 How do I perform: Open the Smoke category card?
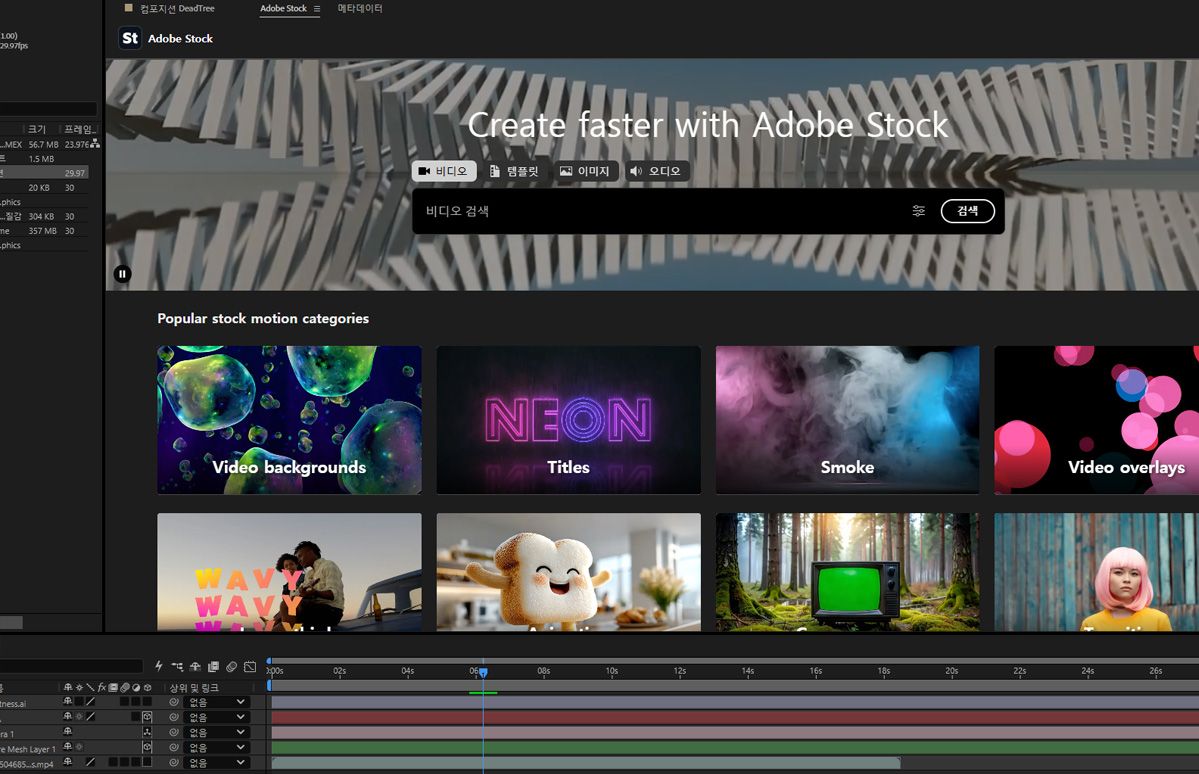(x=847, y=420)
